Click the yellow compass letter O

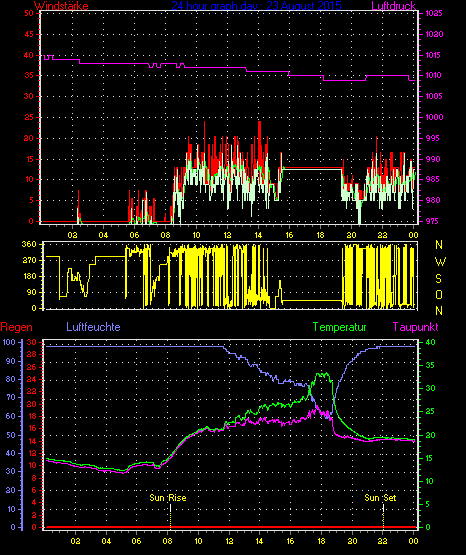click(439, 295)
